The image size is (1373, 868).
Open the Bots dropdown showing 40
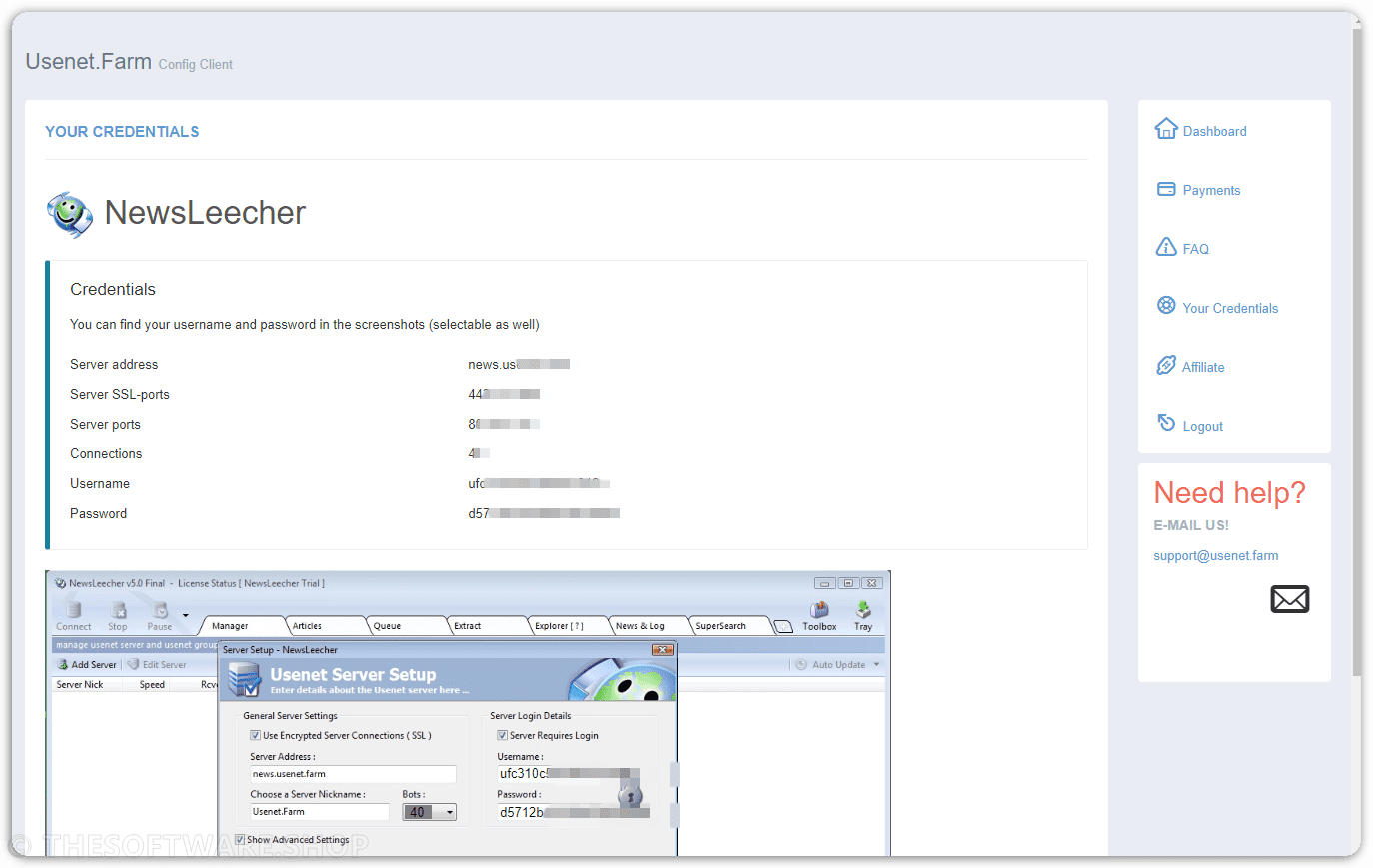tap(430, 812)
